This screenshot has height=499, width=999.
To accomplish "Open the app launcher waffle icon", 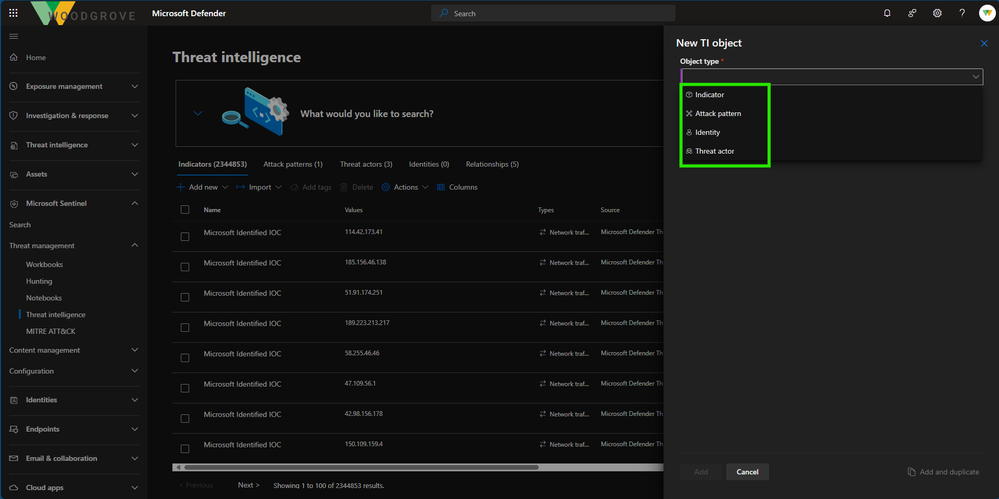I will point(13,13).
